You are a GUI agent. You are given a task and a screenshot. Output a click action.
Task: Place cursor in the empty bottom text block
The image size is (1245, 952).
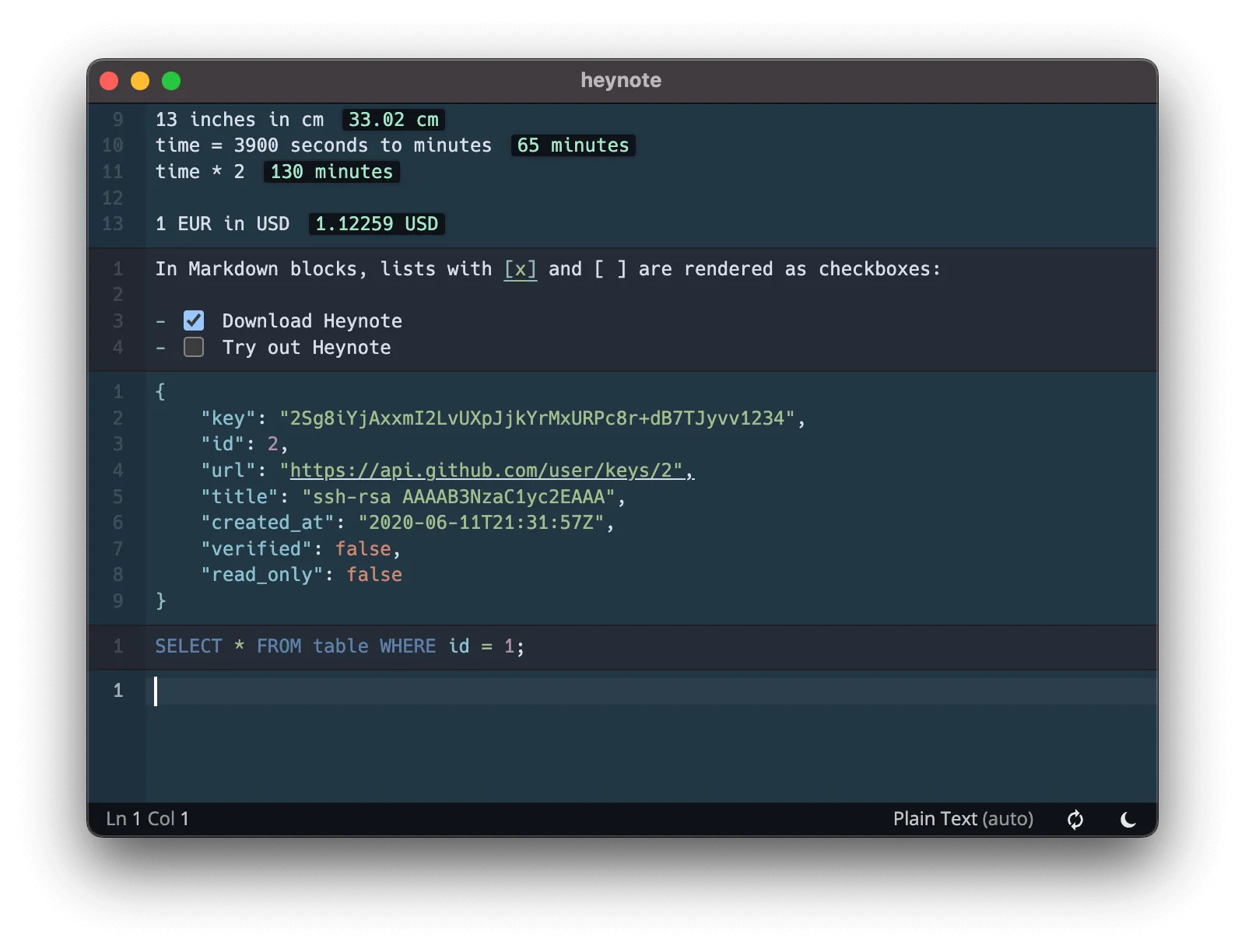622,691
